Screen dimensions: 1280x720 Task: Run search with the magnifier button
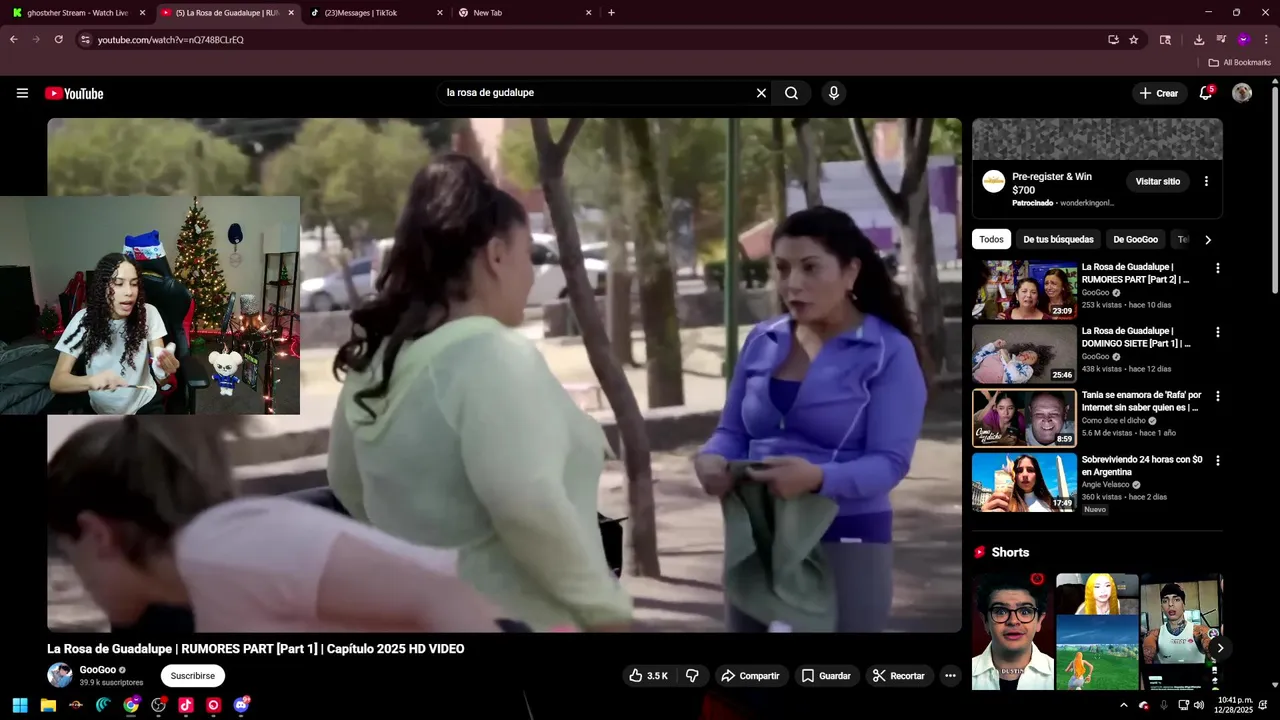click(791, 93)
